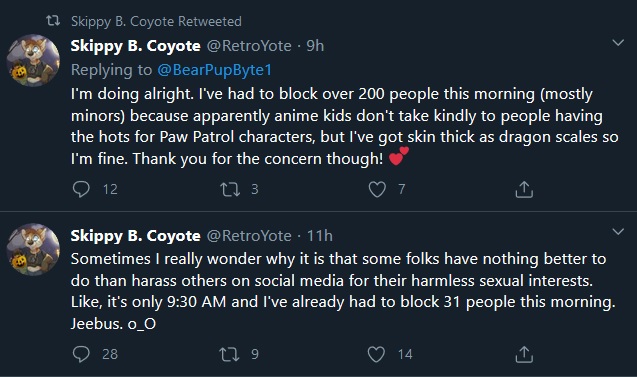Like the second tweet with 14 likes
The image size is (637, 377).
[x=377, y=354]
